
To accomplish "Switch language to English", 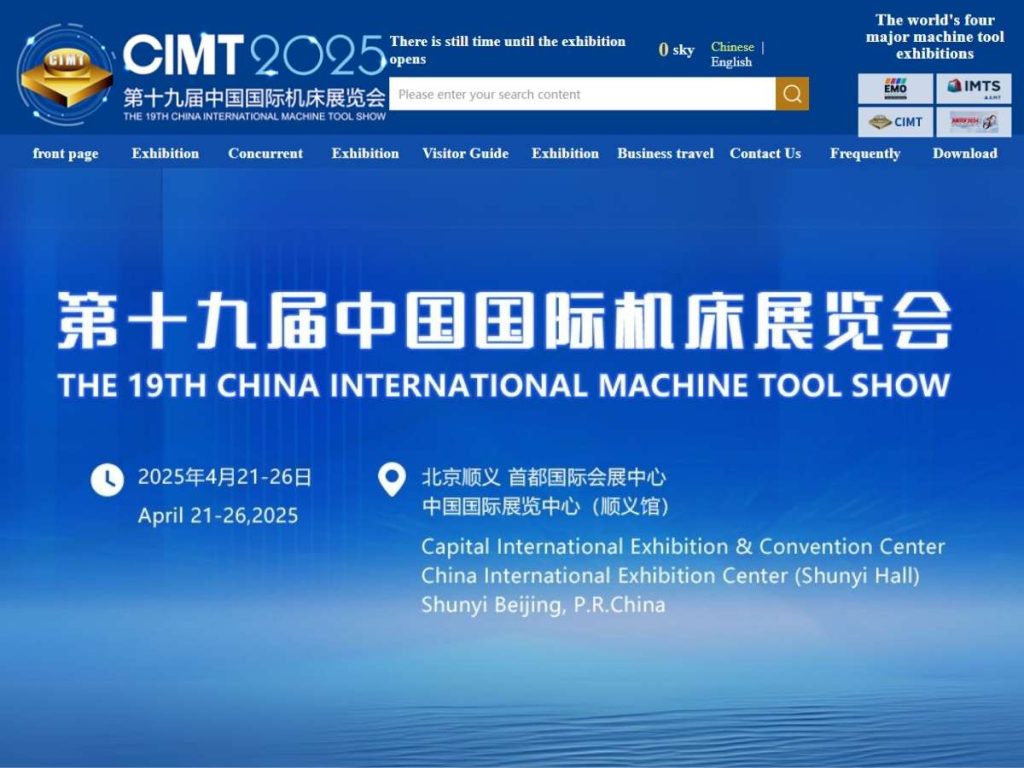I will click(731, 62).
